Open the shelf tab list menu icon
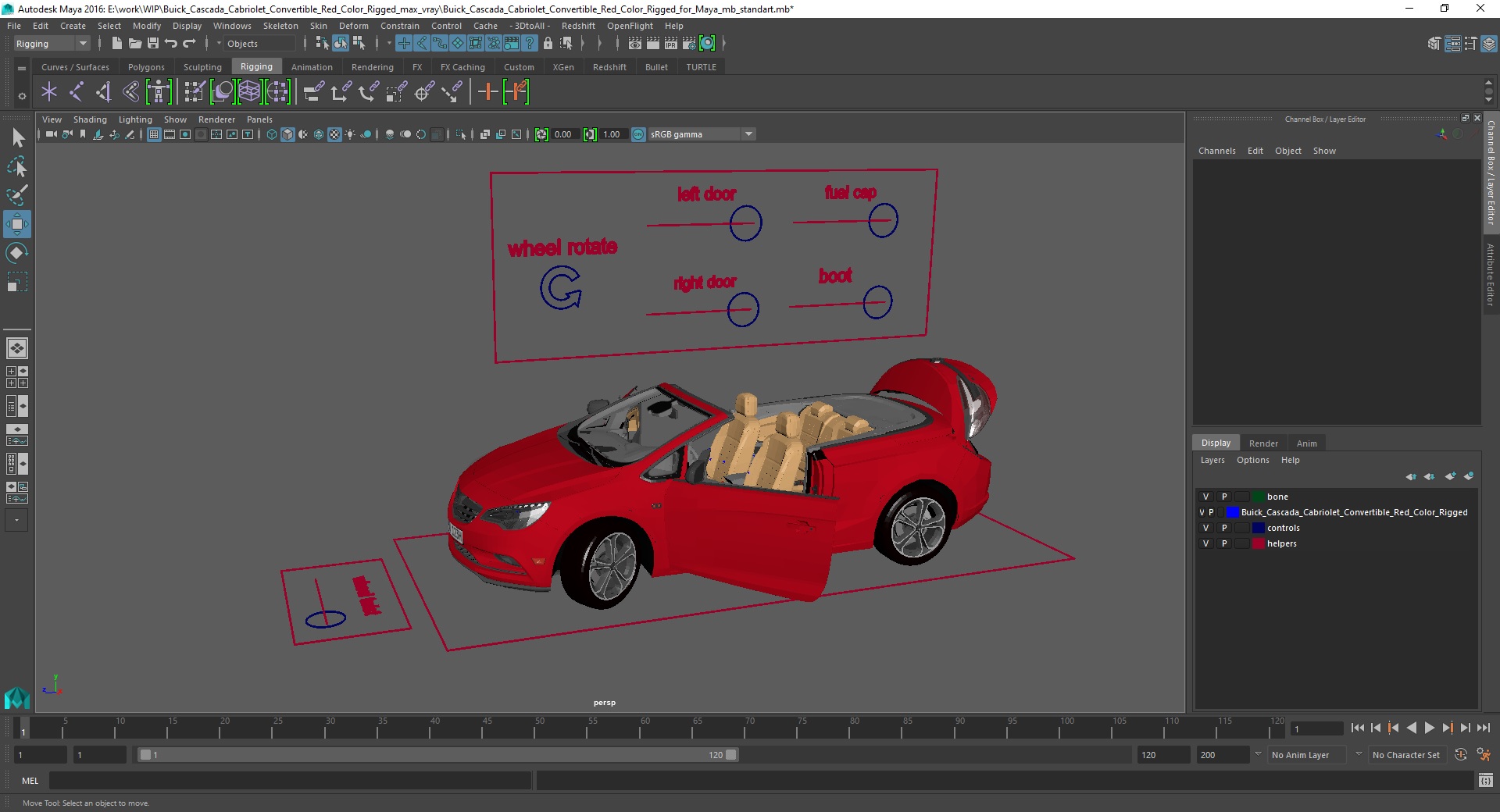This screenshot has width=1500, height=812. pos(22,68)
